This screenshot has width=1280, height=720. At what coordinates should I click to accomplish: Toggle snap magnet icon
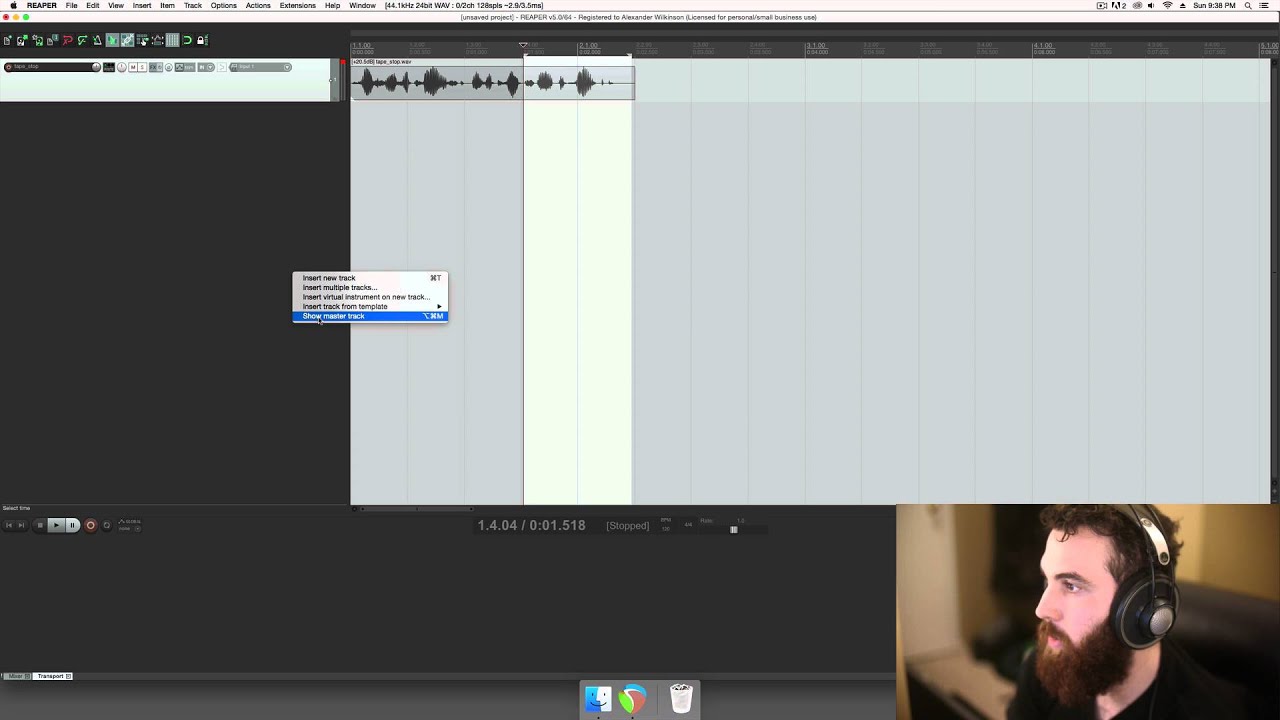[x=187, y=40]
